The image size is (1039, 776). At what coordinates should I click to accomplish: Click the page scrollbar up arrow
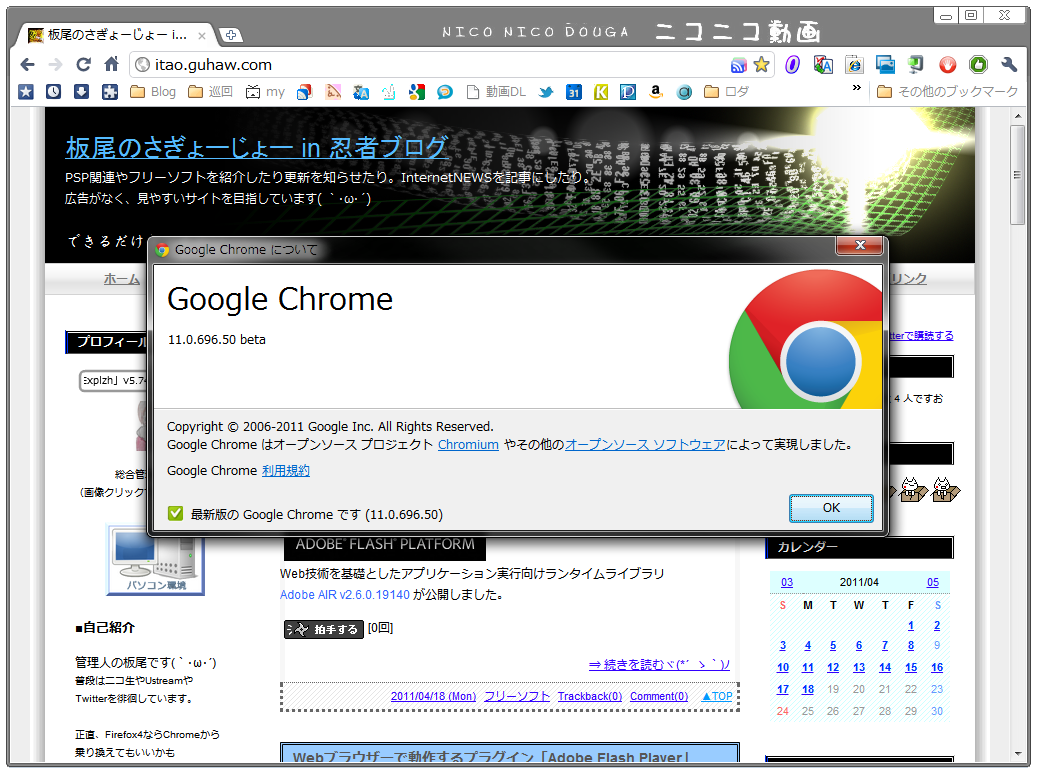(1018, 116)
